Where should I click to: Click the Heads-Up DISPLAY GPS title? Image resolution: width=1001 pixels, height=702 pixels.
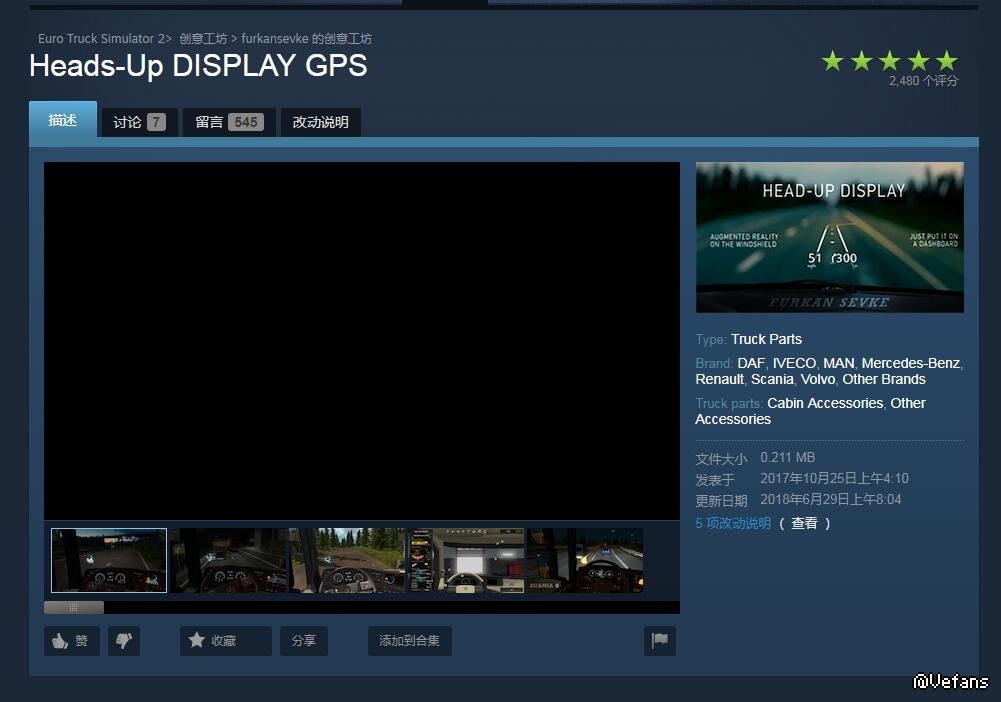click(199, 66)
